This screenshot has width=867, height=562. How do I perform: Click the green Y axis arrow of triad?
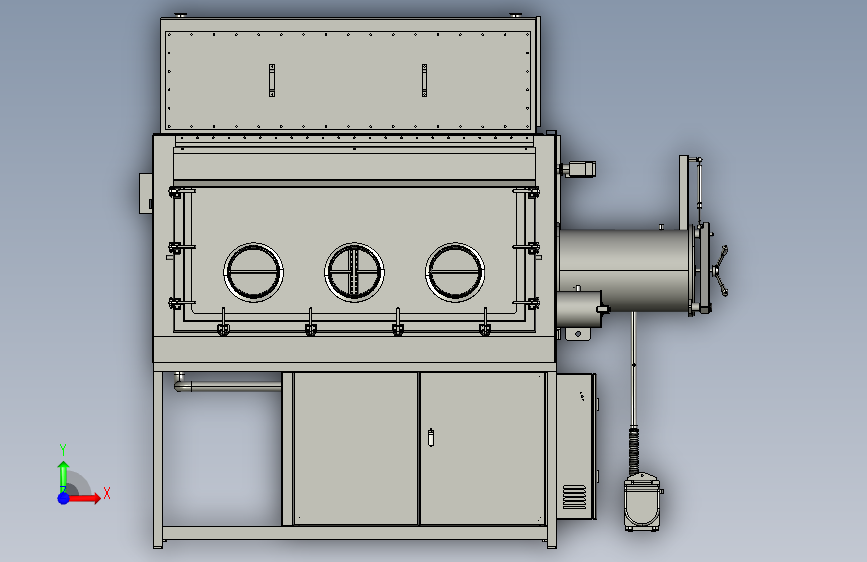63,475
